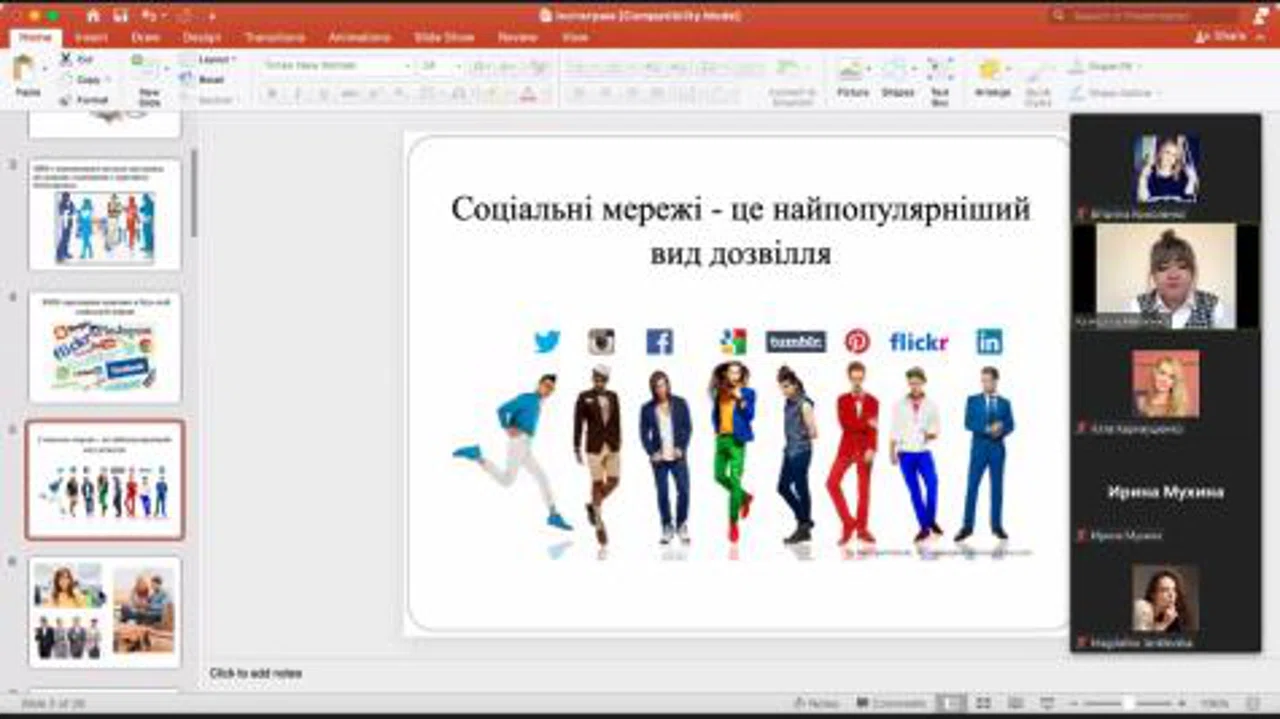Click the Share button
1280x719 pixels.
pos(1222,36)
